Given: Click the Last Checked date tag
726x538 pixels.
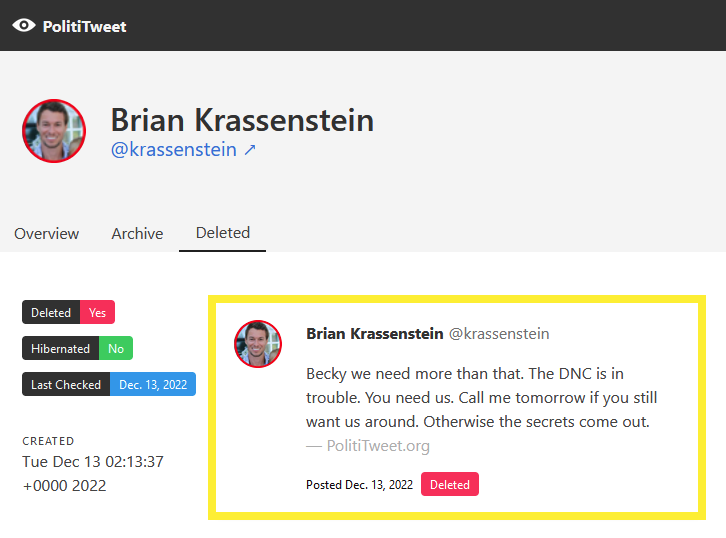Looking at the screenshot, I should [x=109, y=384].
